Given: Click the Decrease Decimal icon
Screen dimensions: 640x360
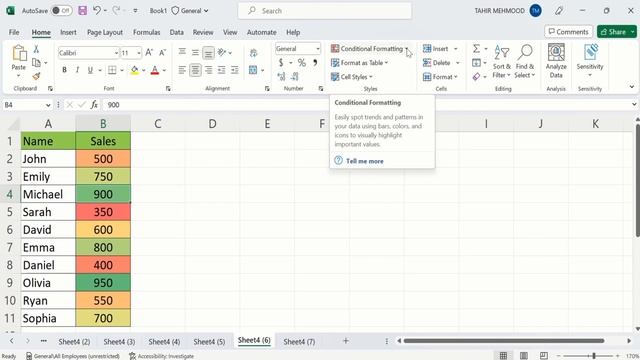Looking at the screenshot, I should 295,76.
